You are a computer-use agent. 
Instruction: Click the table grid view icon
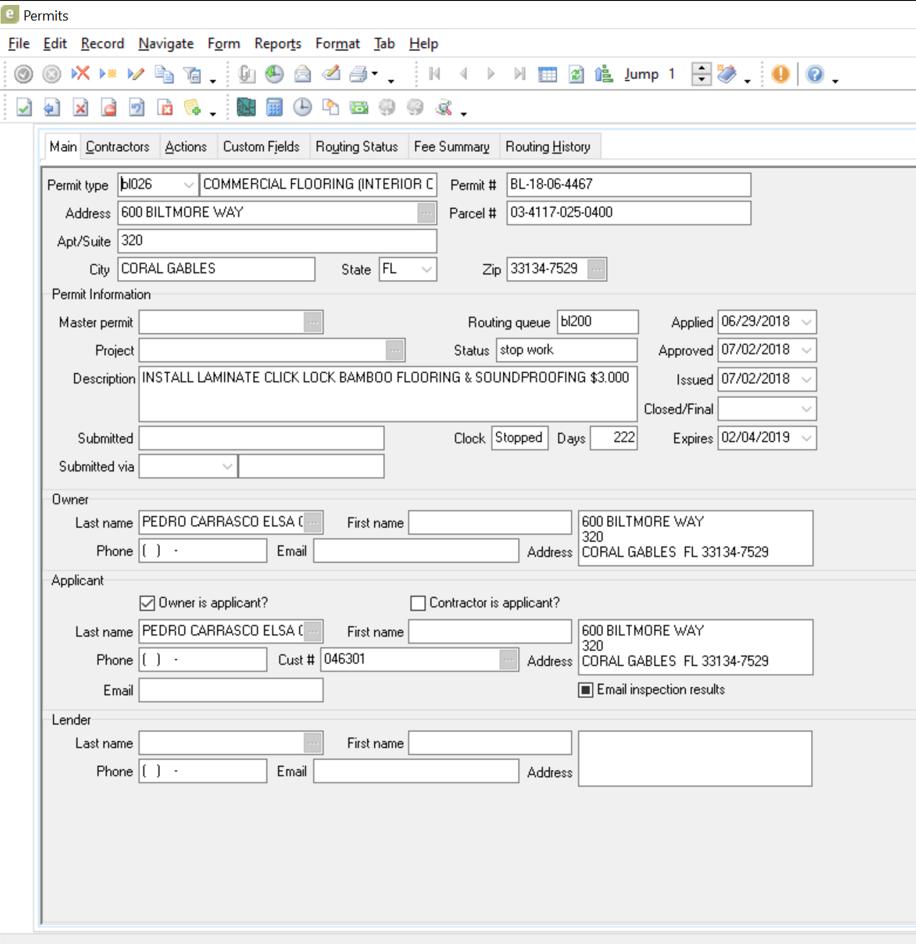pos(547,74)
